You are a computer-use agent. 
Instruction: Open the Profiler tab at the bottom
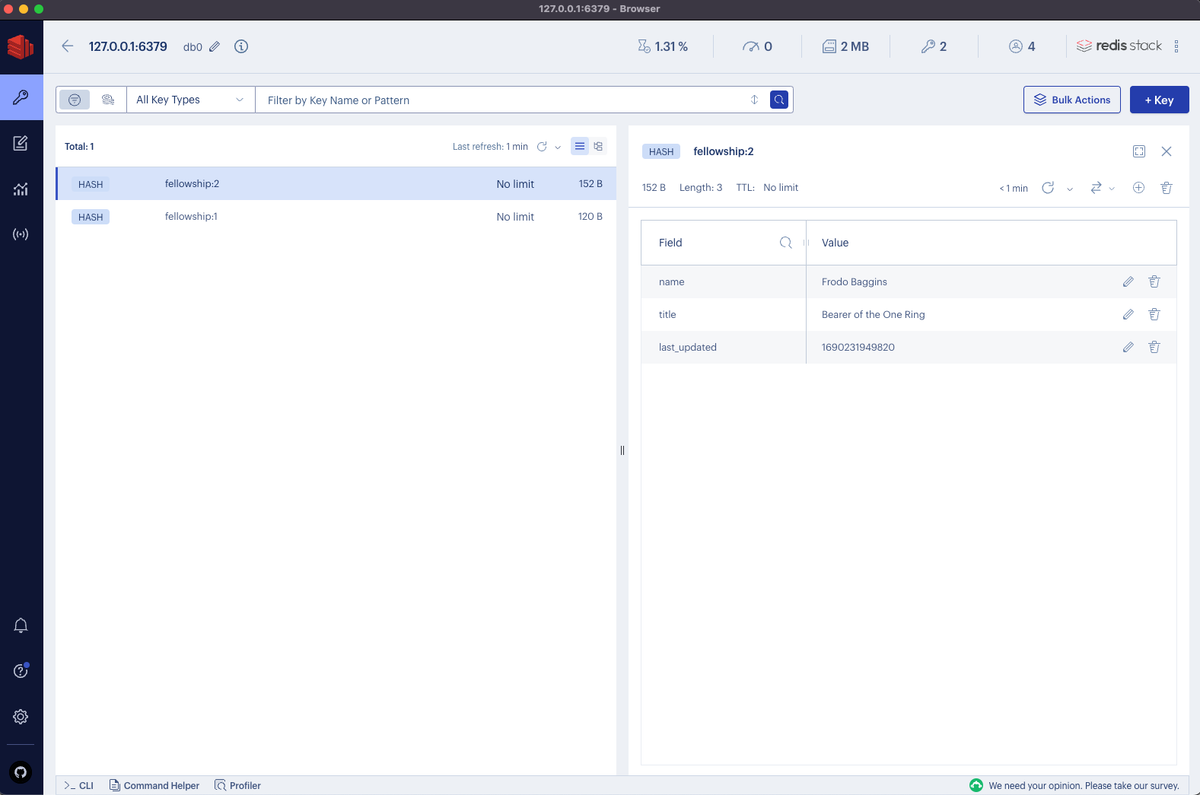point(237,785)
